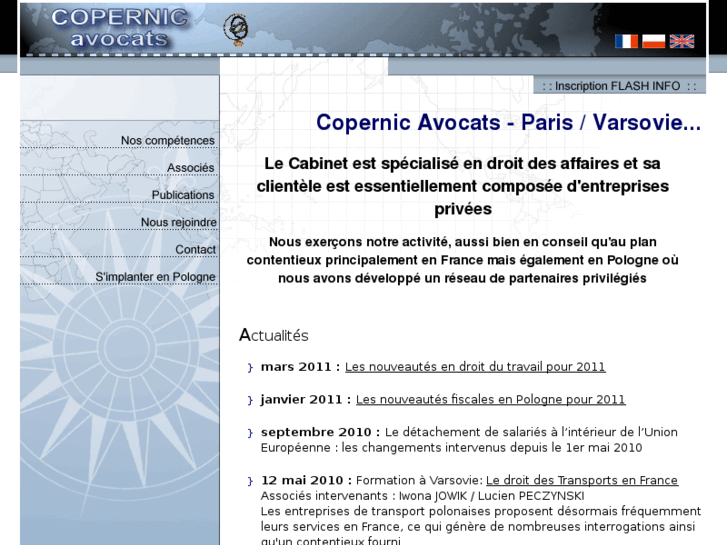Open the Nos compétences menu item
Viewport: 727px width, 545px height.
click(x=167, y=140)
